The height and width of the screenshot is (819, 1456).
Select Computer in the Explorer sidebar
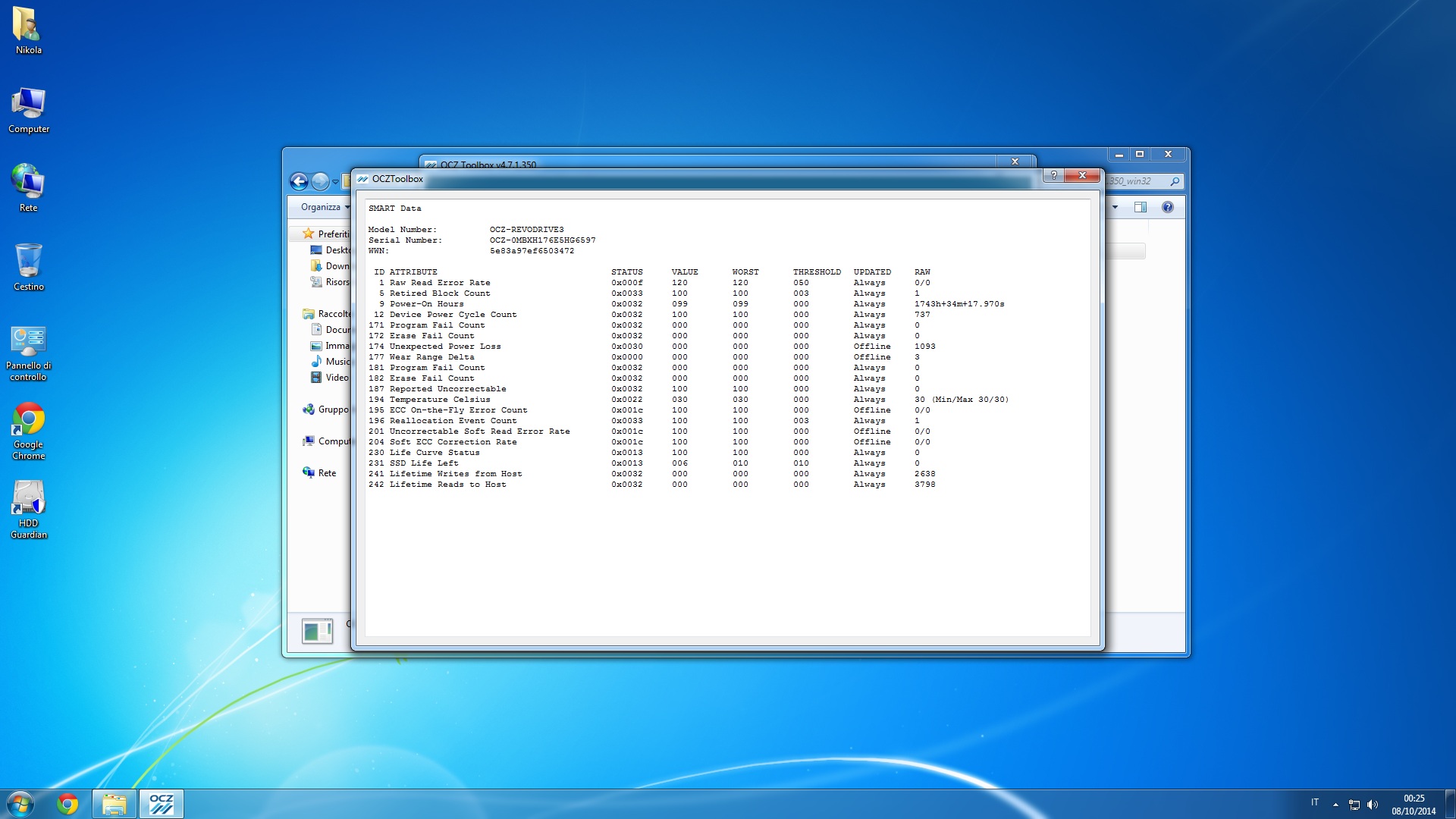click(326, 441)
